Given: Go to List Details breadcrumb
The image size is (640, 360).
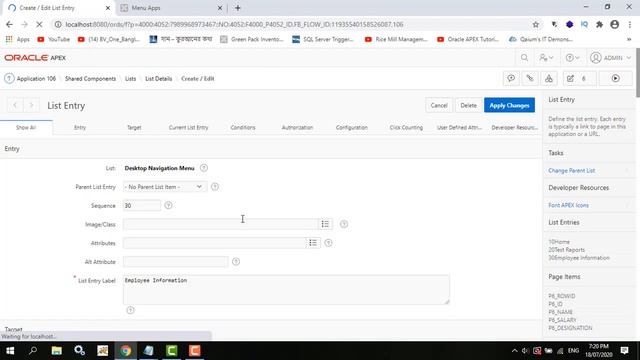Looking at the screenshot, I should click(158, 78).
